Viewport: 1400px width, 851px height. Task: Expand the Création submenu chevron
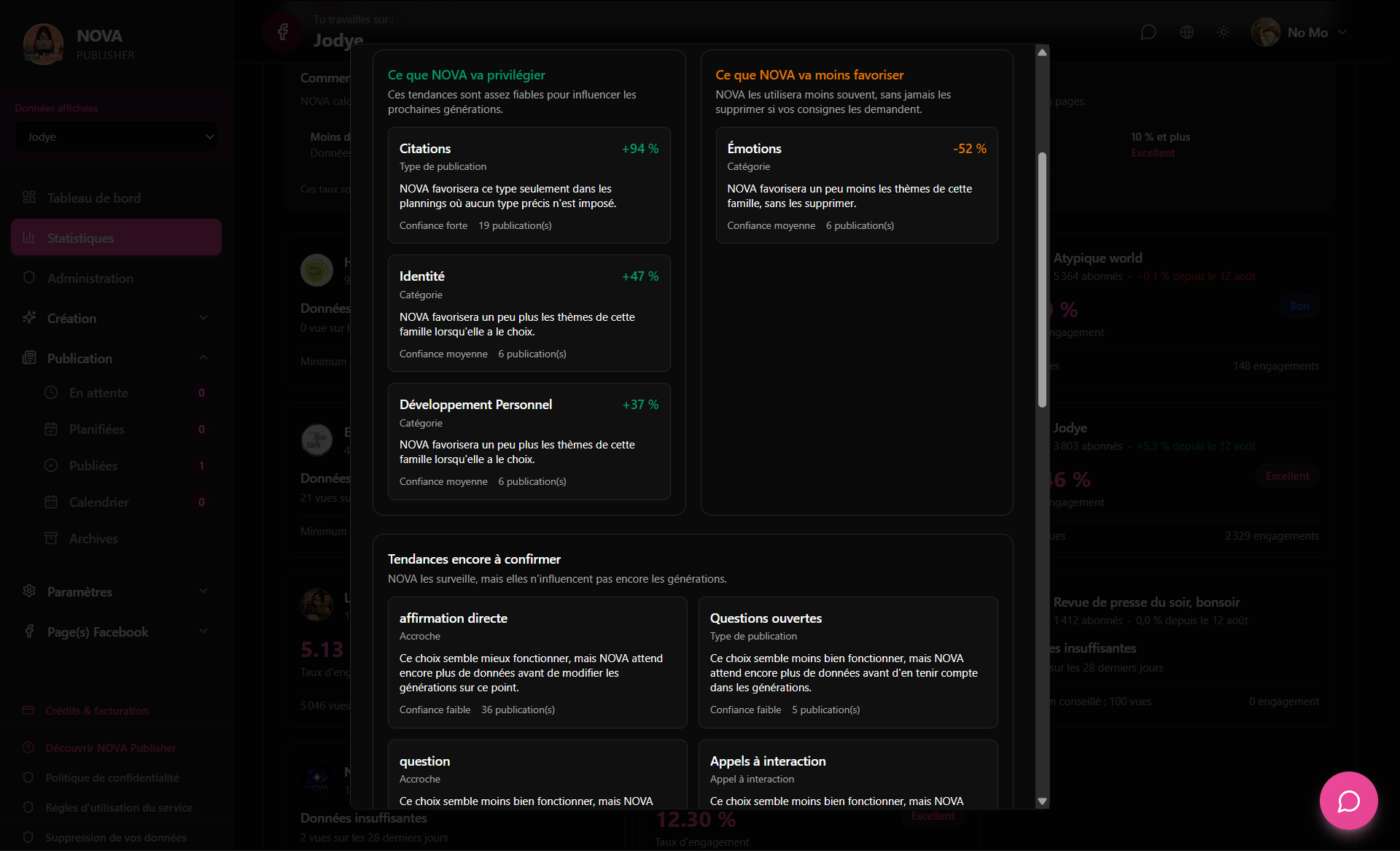(x=203, y=318)
